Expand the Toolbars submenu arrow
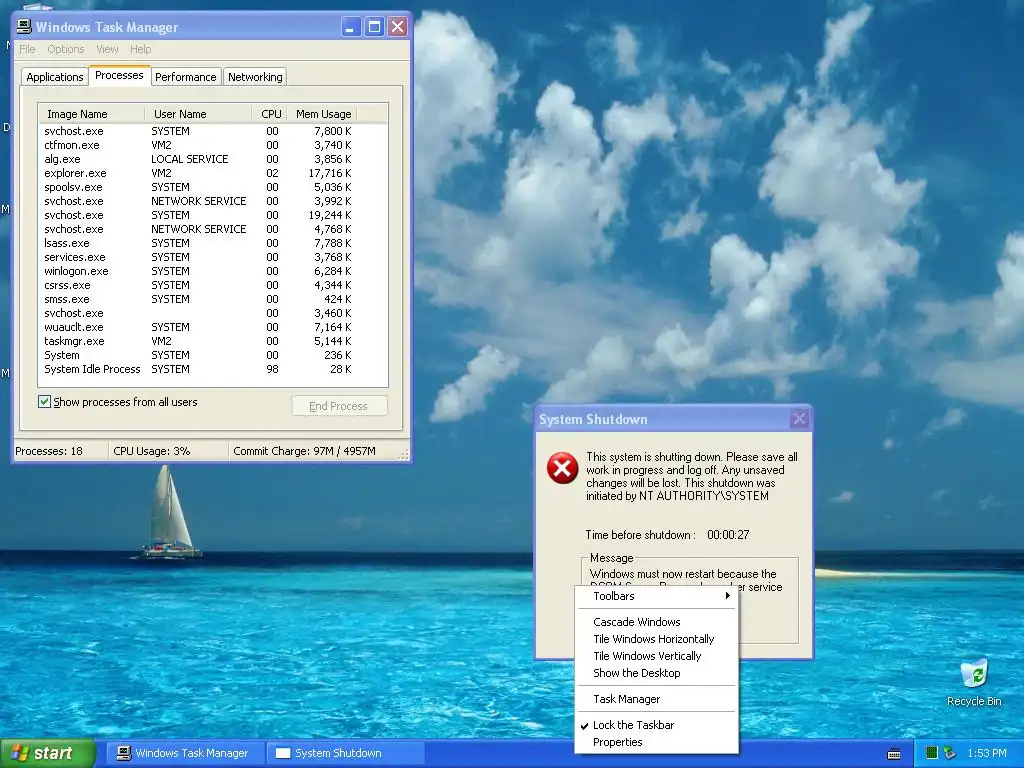 pos(727,596)
